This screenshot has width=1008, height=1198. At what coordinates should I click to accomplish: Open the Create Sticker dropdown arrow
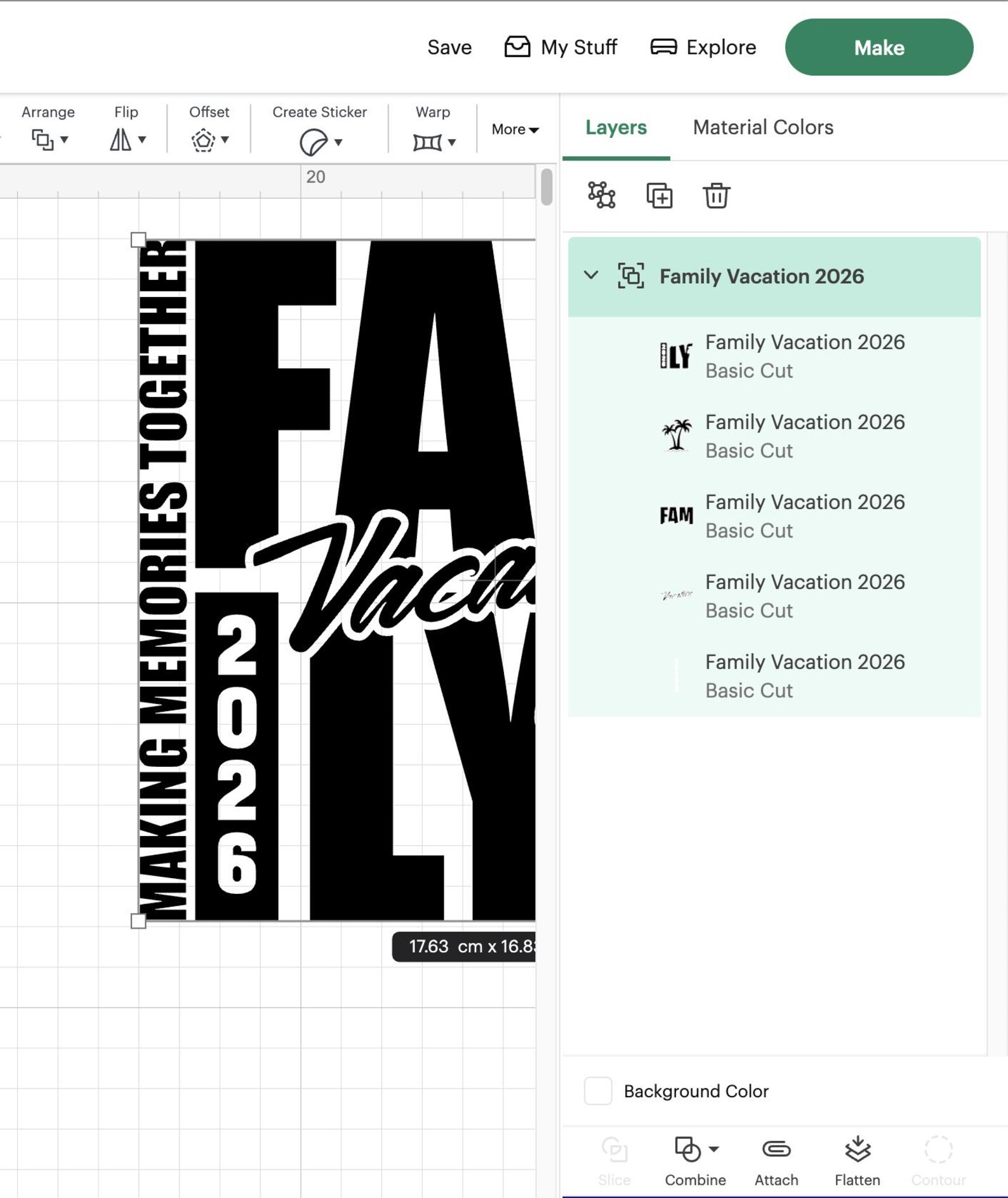338,142
